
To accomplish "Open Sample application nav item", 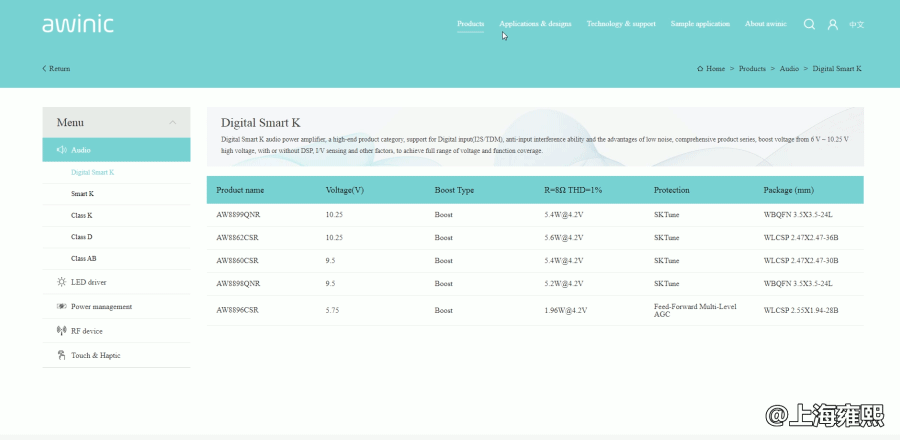I will (x=700, y=24).
